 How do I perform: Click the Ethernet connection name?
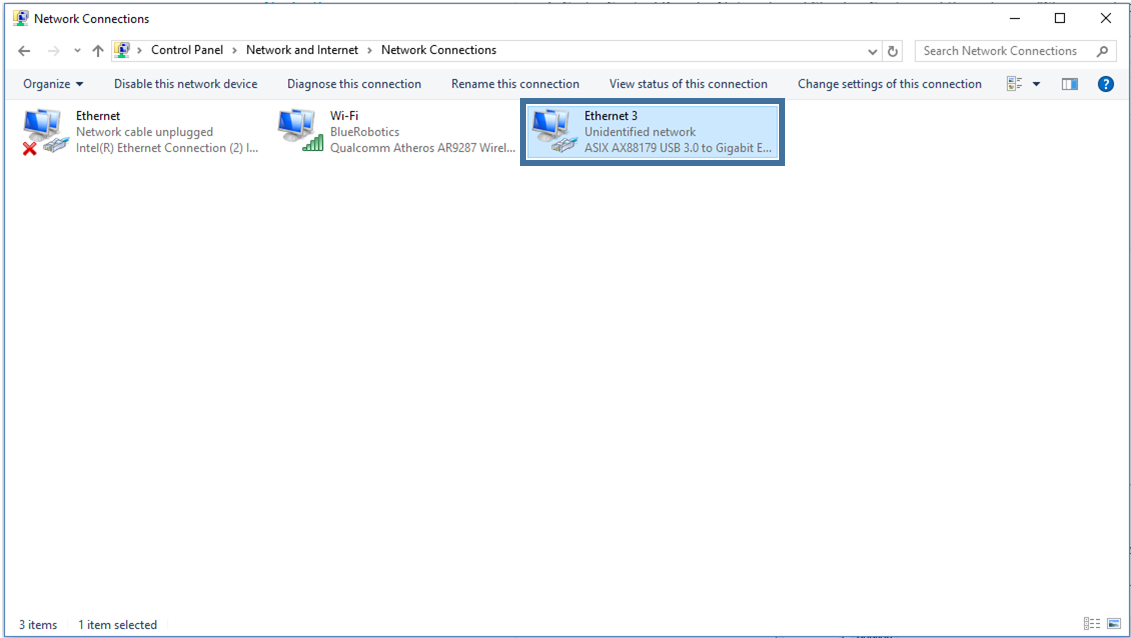(x=98, y=115)
